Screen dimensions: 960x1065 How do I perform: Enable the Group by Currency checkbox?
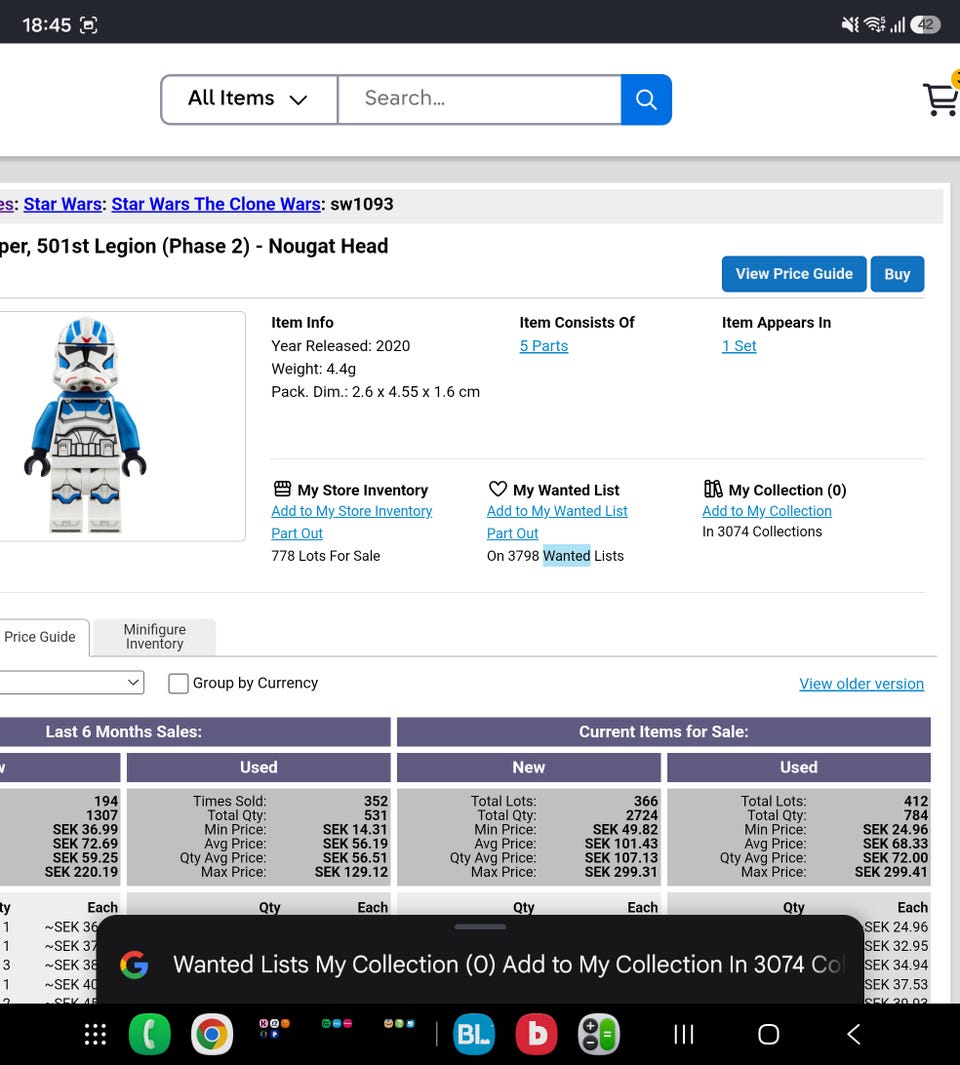[178, 683]
